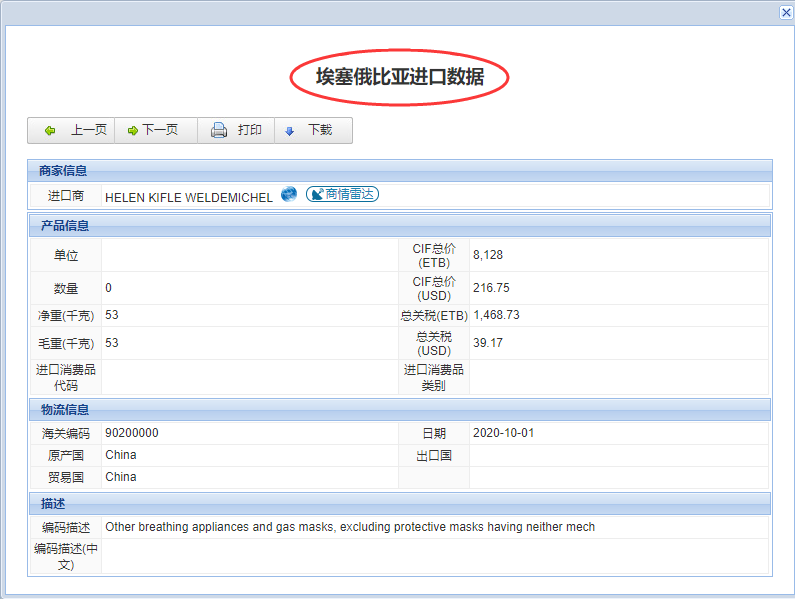Collapse the 产品信息 section header
Image resolution: width=795 pixels, height=599 pixels.
pyautogui.click(x=400, y=225)
